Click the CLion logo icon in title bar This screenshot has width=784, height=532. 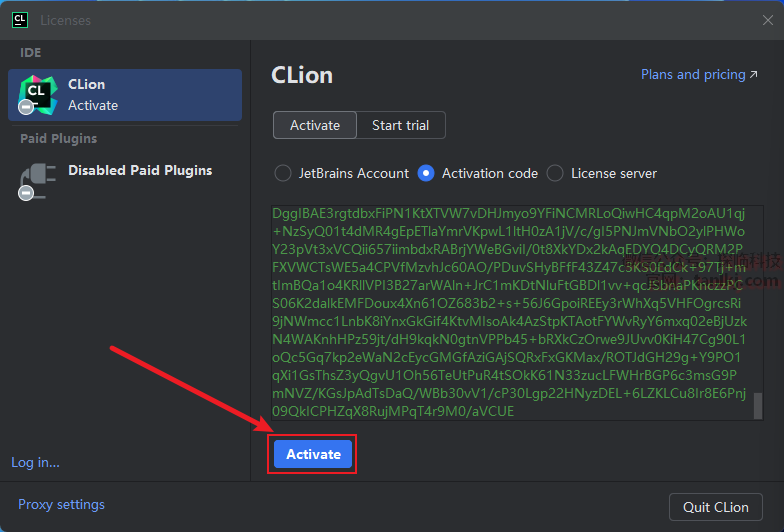(x=18, y=20)
